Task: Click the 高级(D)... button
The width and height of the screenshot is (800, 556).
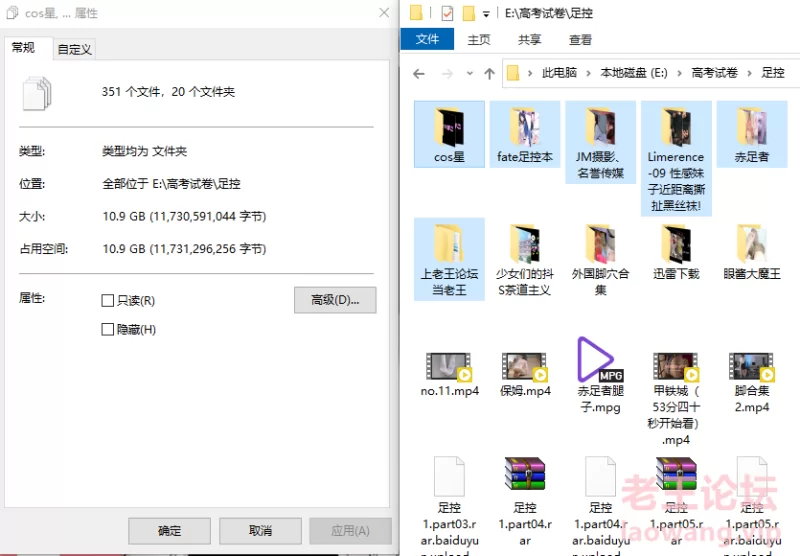Action: pyautogui.click(x=335, y=300)
